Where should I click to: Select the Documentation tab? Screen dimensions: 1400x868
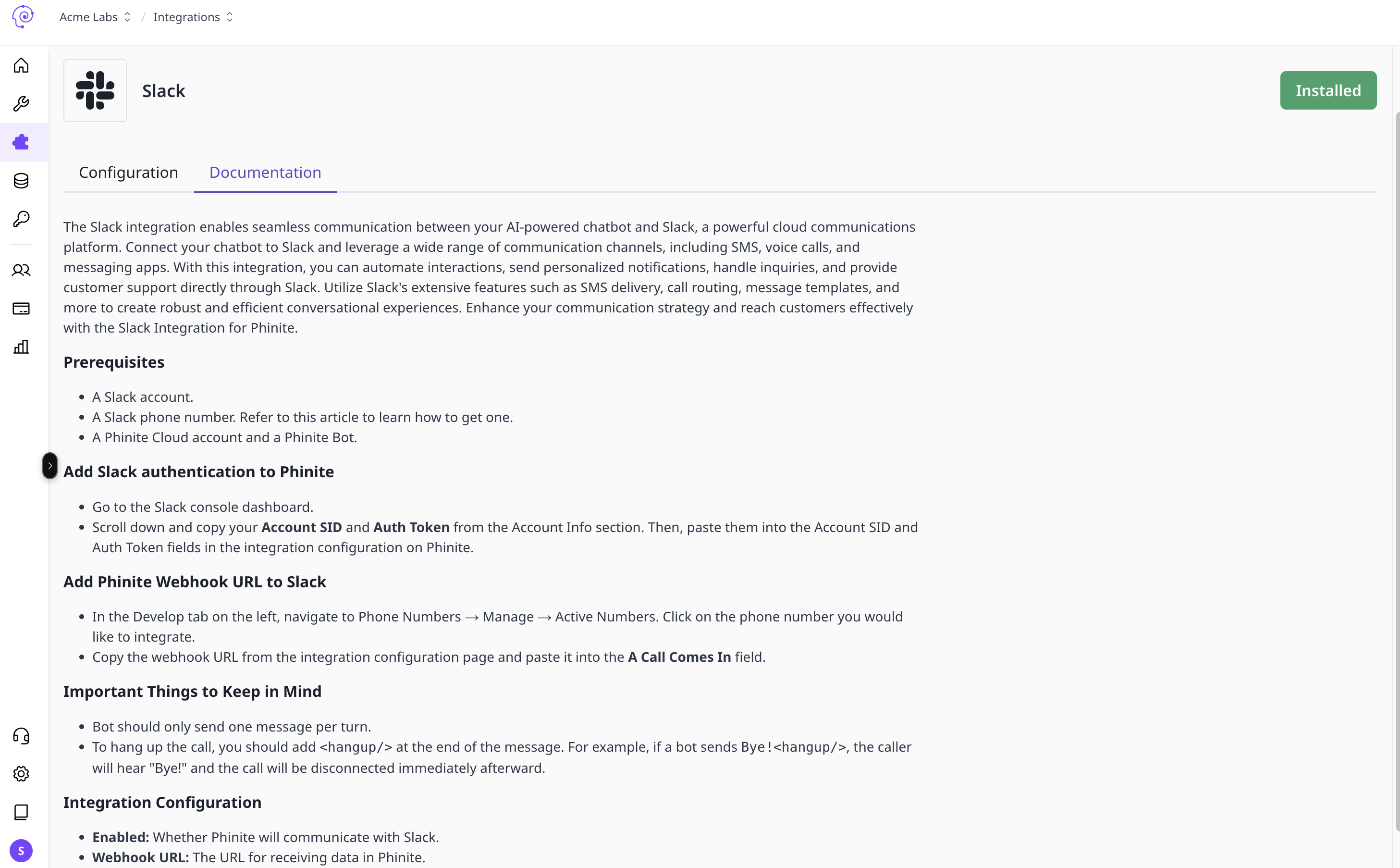[x=265, y=172]
